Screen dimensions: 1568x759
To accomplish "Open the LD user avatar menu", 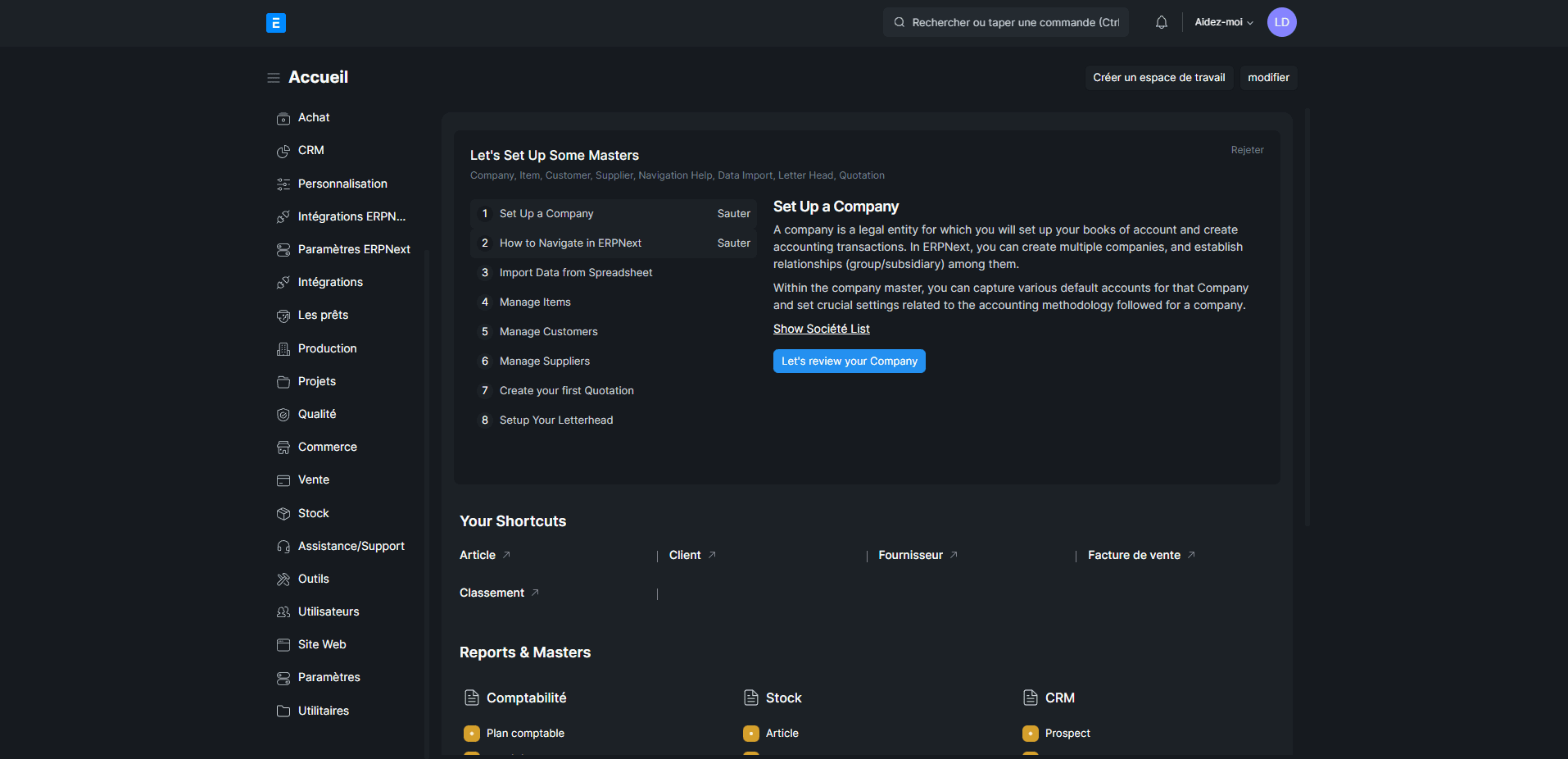I will (1281, 23).
